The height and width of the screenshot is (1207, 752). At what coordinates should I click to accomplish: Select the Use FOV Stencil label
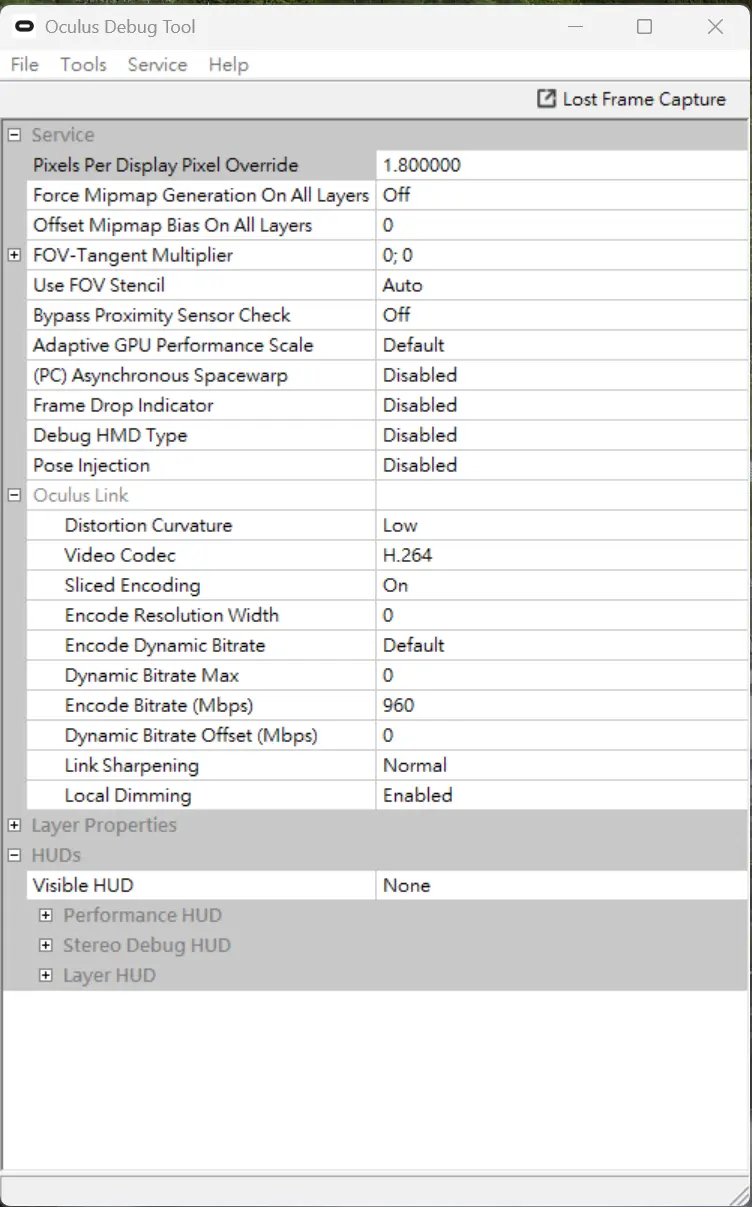click(x=99, y=285)
